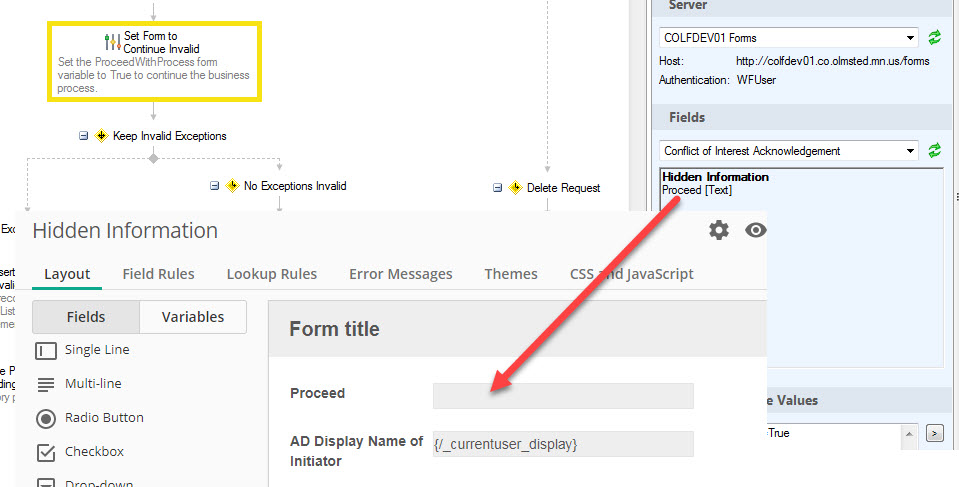Viewport: 959px width, 487px height.
Task: Select the Drop-down field icon
Action: pos(46,483)
